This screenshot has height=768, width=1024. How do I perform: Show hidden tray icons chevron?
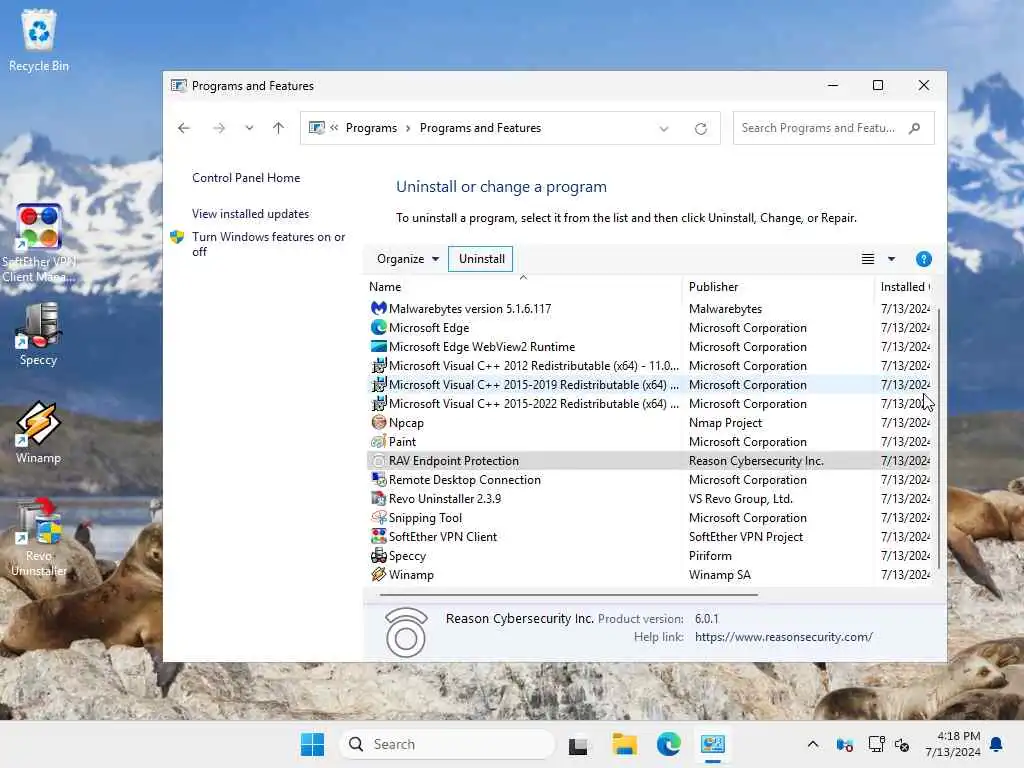pyautogui.click(x=812, y=744)
